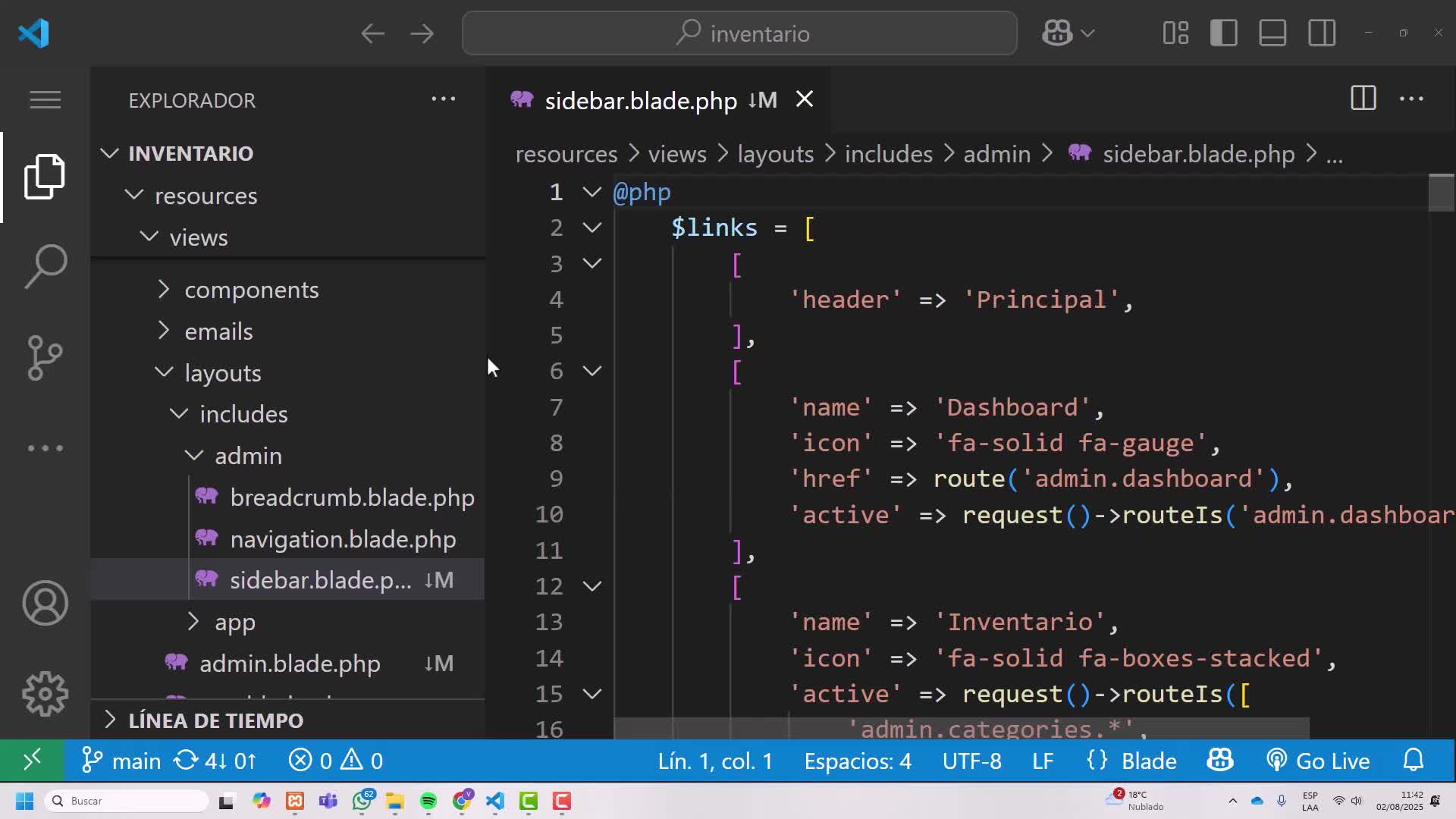This screenshot has width=1456, height=819.
Task: Open editor More Actions ellipsis
Action: pos(1411,99)
